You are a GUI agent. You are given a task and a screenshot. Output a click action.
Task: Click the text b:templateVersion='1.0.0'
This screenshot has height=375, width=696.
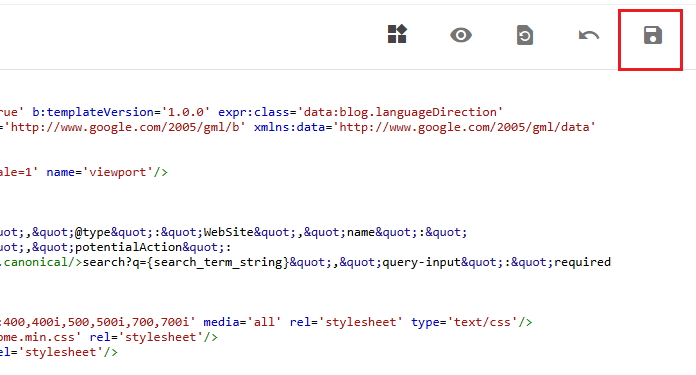[120, 112]
